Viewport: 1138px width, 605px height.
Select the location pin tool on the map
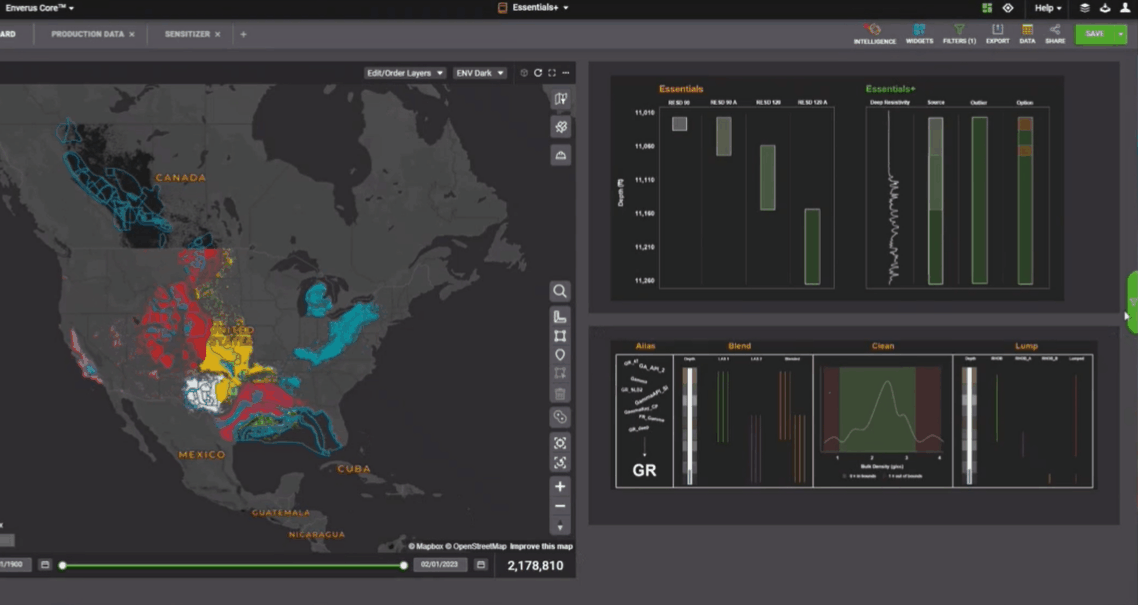[x=560, y=355]
